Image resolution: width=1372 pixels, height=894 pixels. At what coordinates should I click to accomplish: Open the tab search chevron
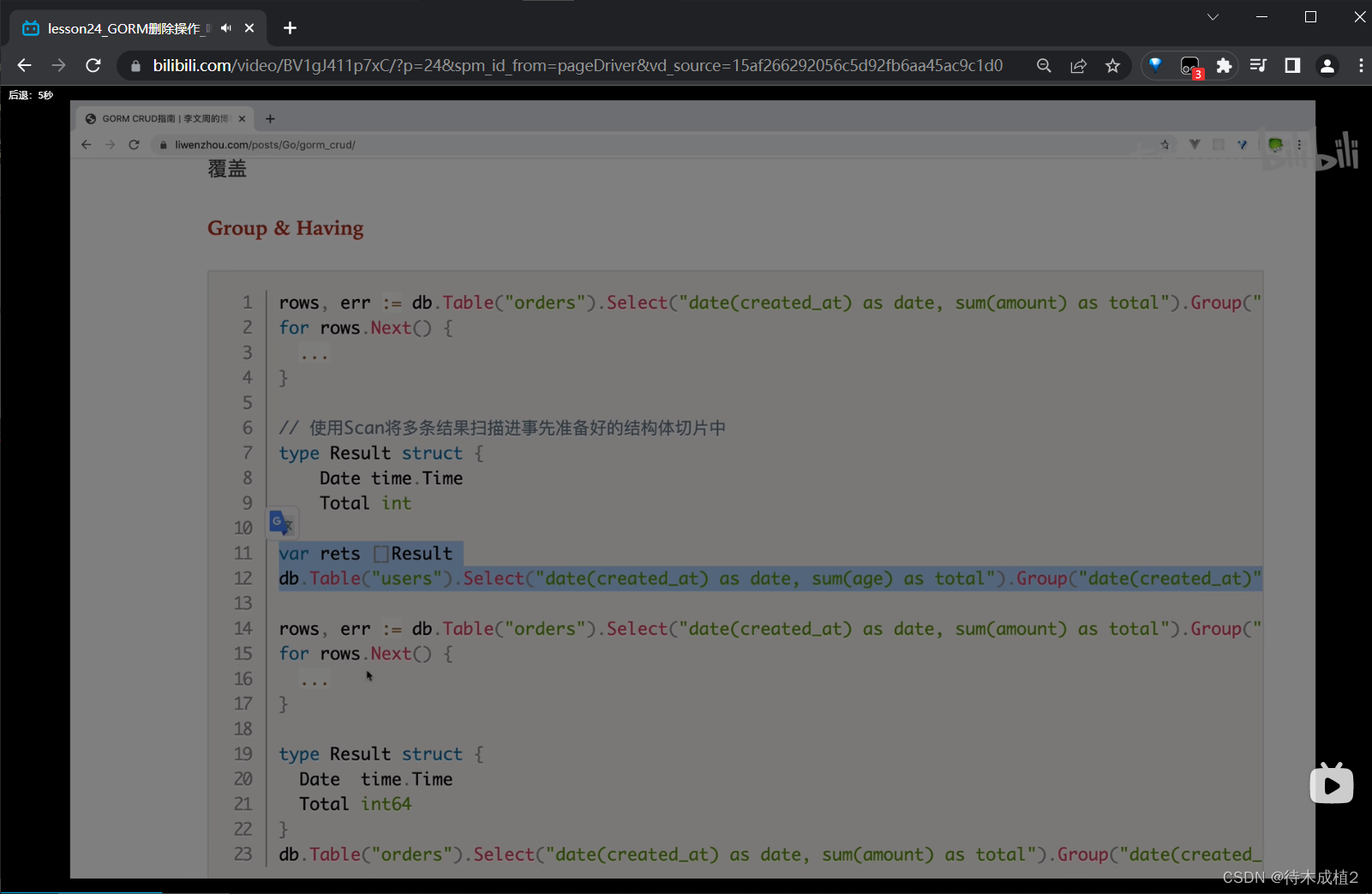1213,17
